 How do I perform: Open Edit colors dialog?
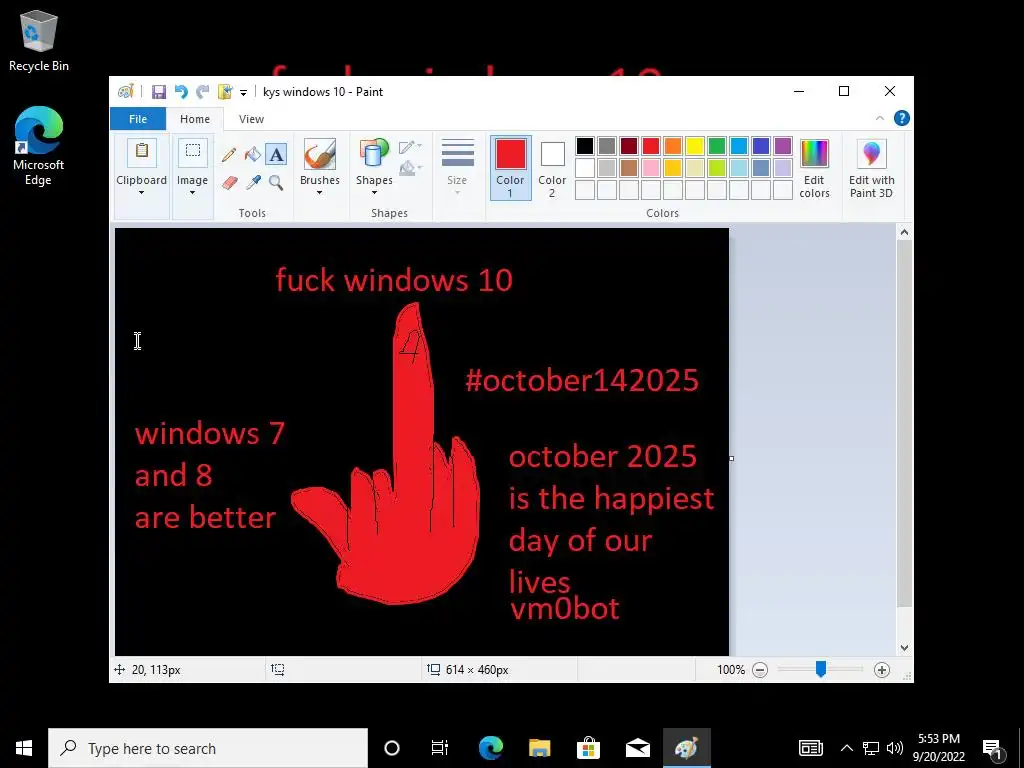[814, 168]
